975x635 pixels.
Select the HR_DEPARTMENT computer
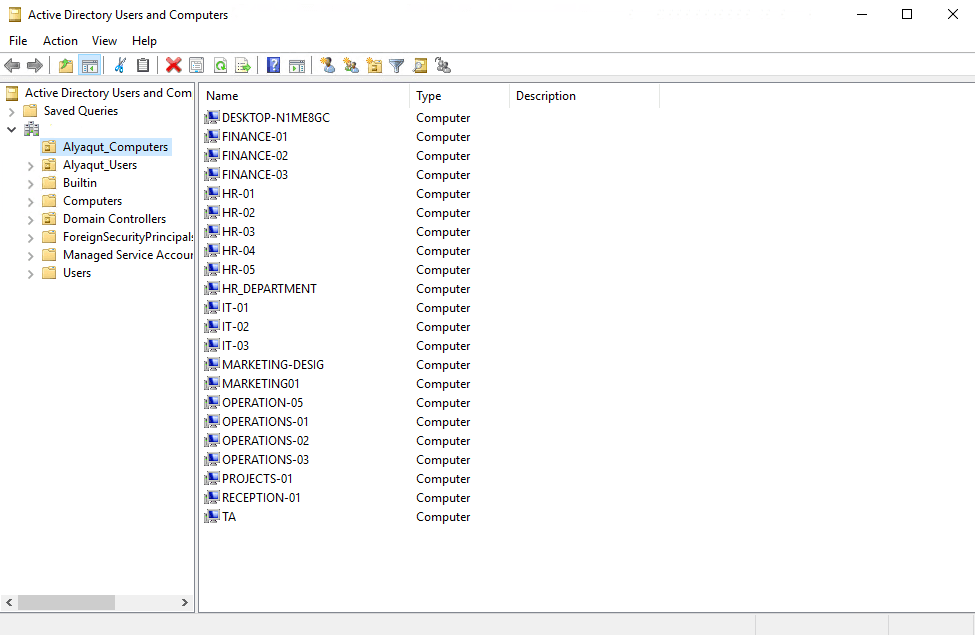click(269, 289)
